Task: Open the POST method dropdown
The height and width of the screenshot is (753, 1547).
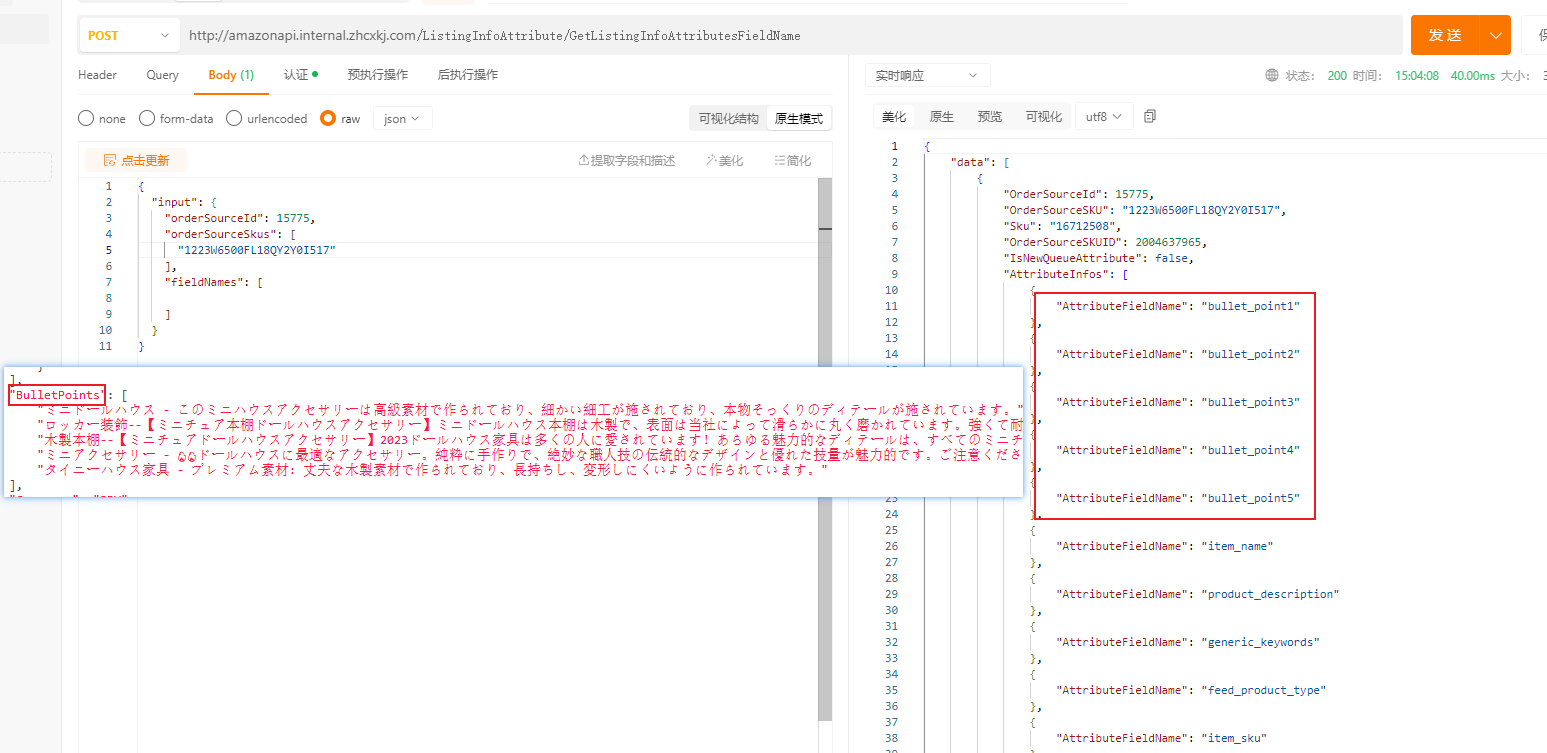Action: pyautogui.click(x=129, y=35)
